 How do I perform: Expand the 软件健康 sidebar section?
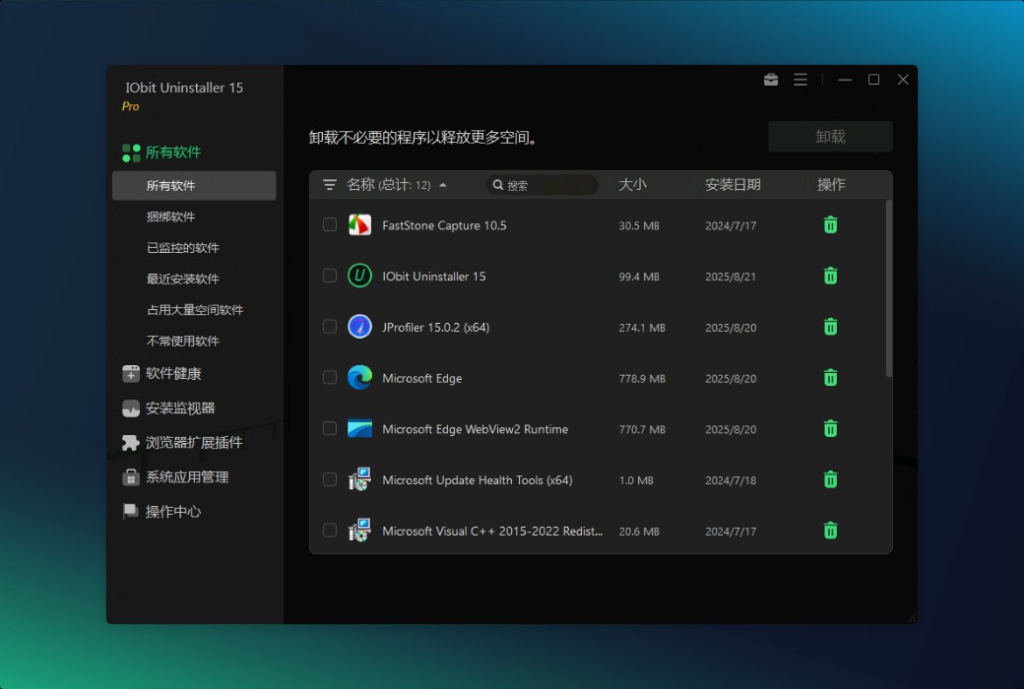173,374
